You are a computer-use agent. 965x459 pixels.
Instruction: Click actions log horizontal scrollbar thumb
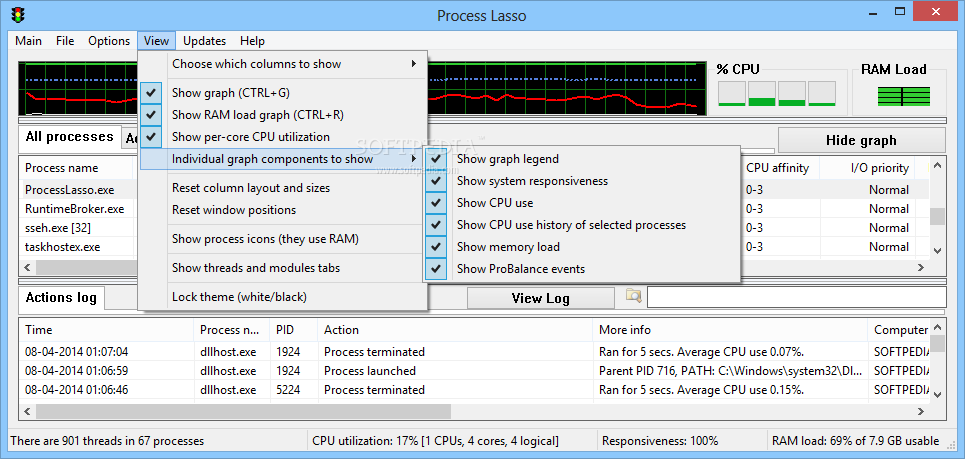click(x=243, y=410)
